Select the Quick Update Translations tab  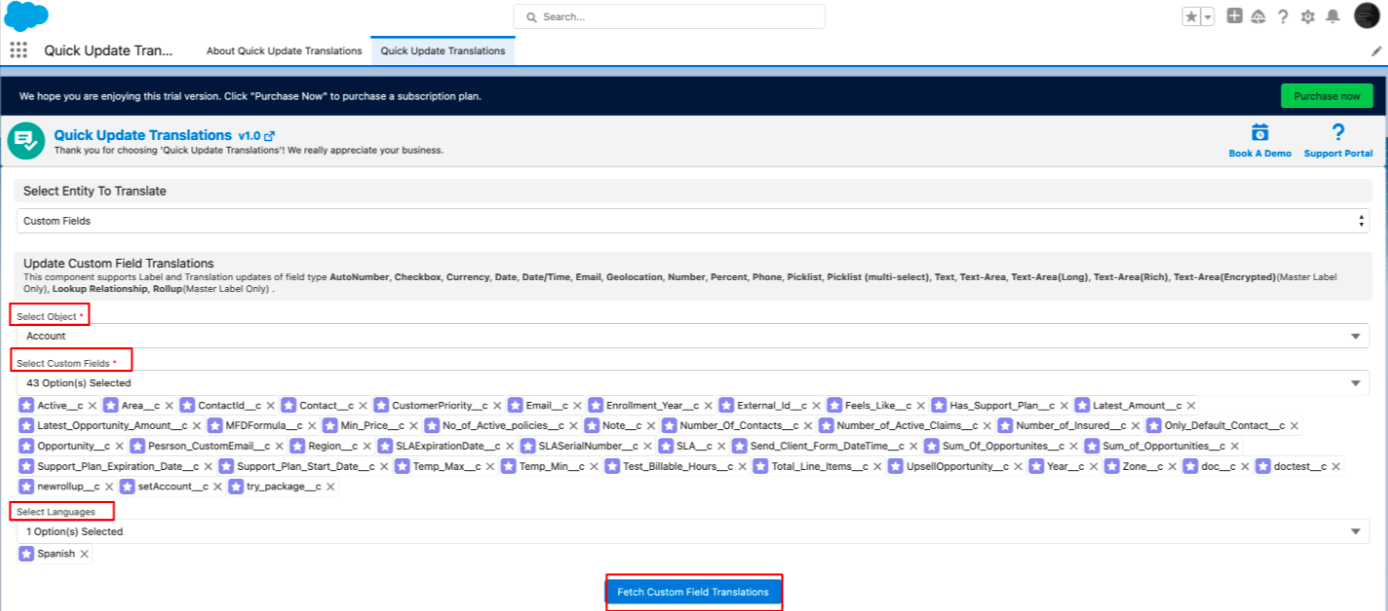(443, 51)
